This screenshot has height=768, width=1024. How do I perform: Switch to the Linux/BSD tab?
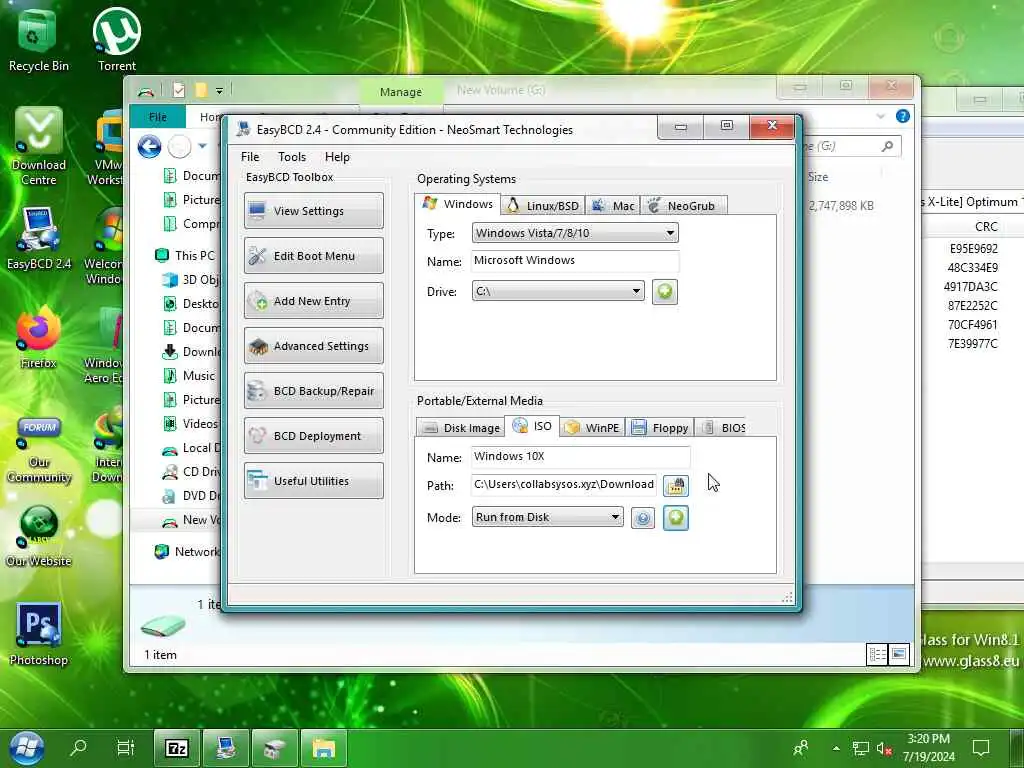pos(543,206)
